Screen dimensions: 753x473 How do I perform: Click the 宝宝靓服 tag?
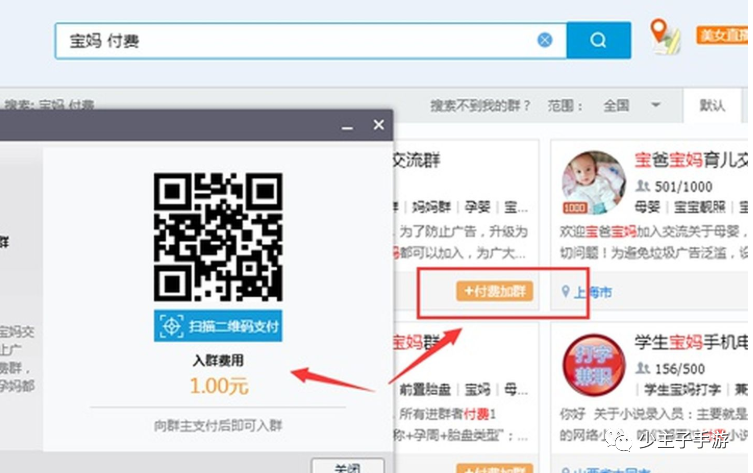(x=700, y=207)
